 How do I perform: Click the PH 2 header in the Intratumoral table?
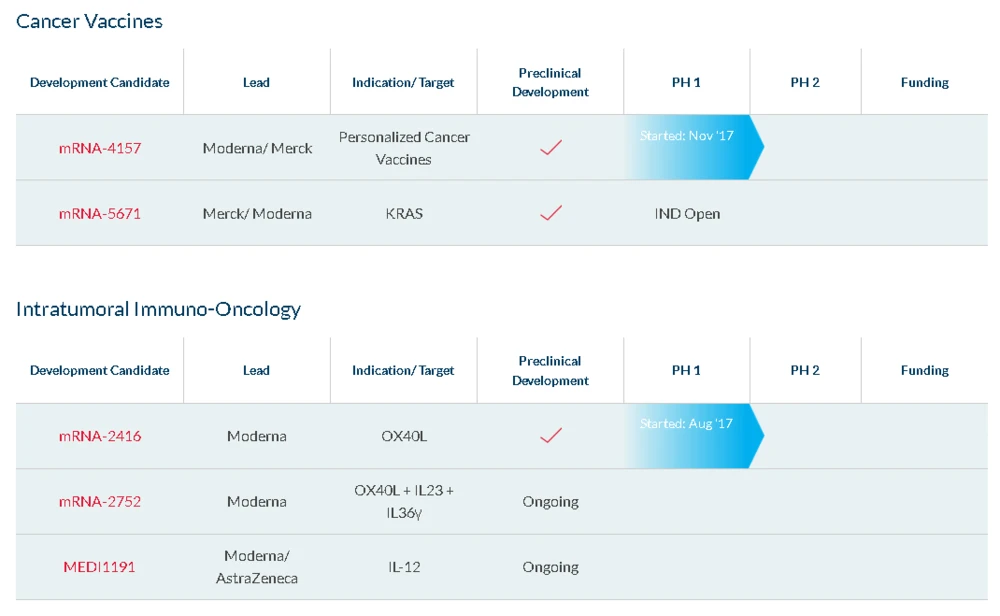click(x=804, y=370)
